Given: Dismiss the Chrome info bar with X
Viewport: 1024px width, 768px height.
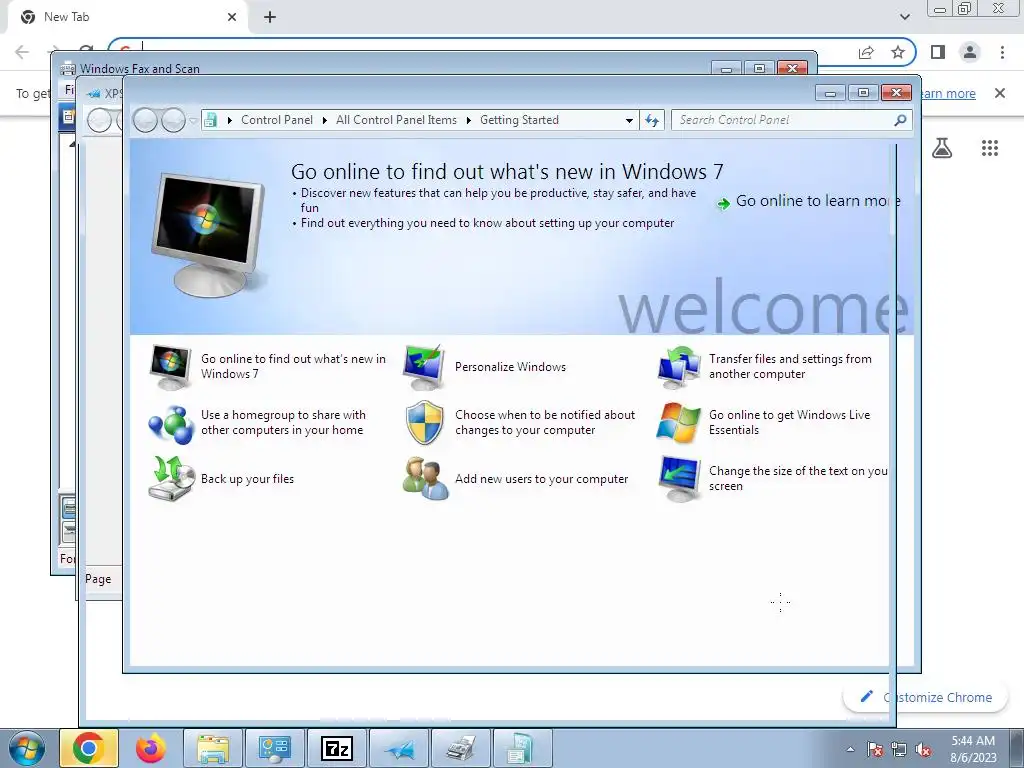Looking at the screenshot, I should [x=1000, y=93].
